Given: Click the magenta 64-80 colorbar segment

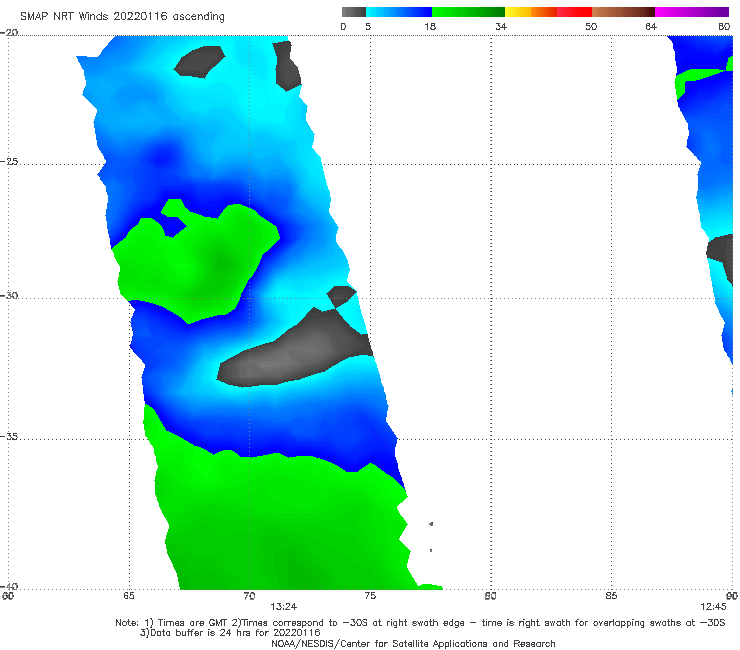Looking at the screenshot, I should coord(692,12).
